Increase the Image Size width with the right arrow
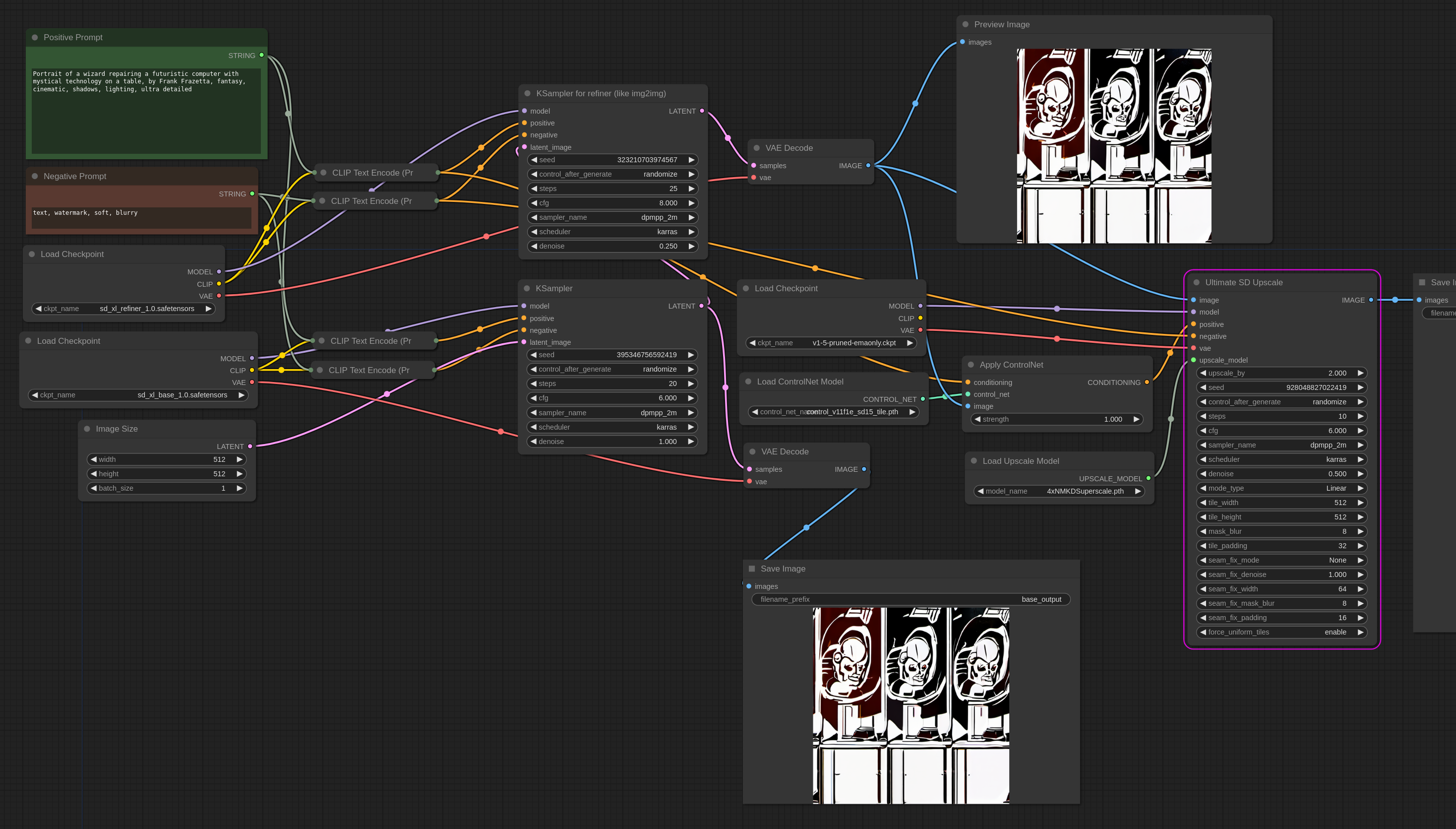Viewport: 1456px width, 829px height. [x=240, y=459]
